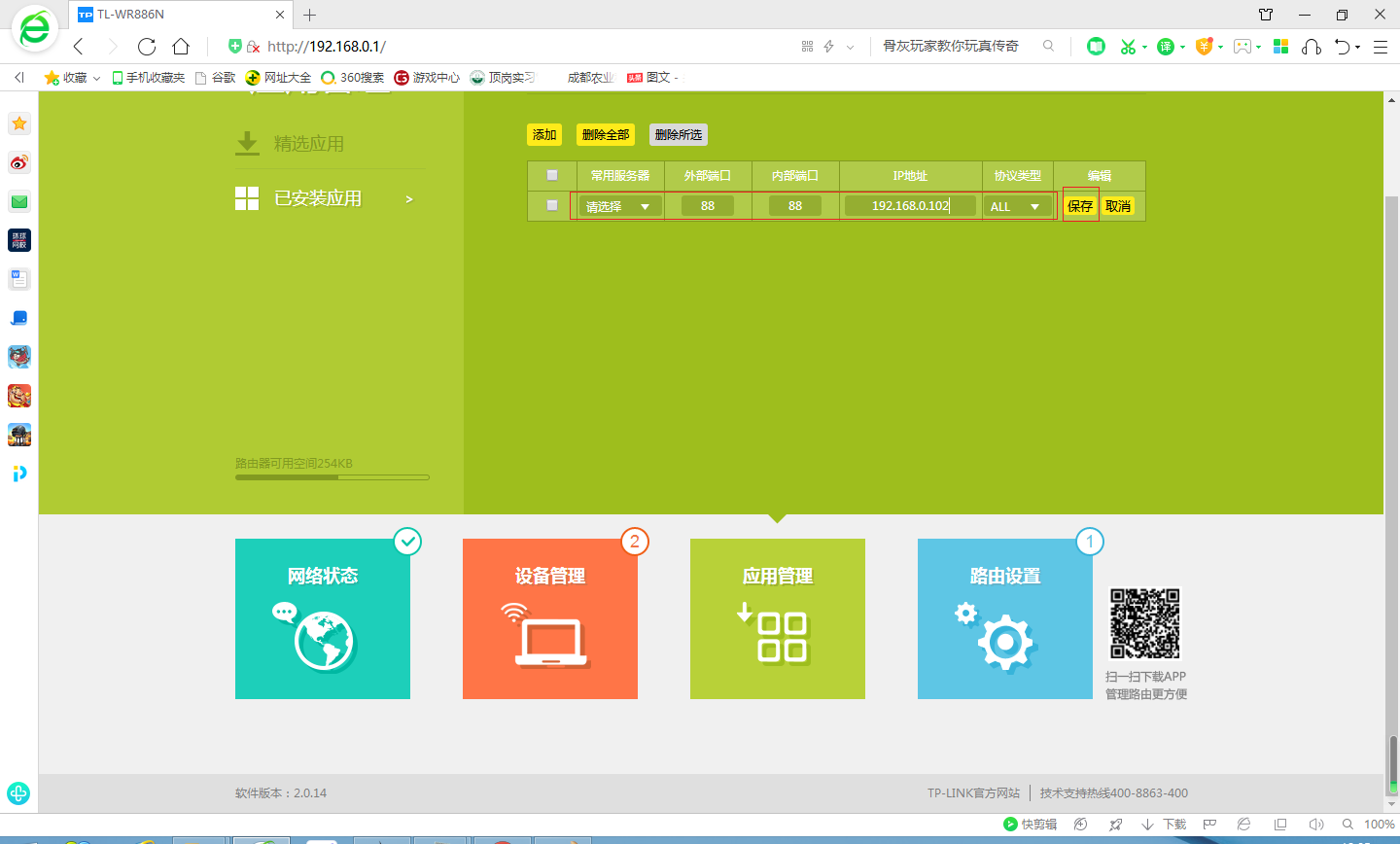1400x844 pixels.
Task: Click the 删除全部 button
Action: [x=606, y=135]
